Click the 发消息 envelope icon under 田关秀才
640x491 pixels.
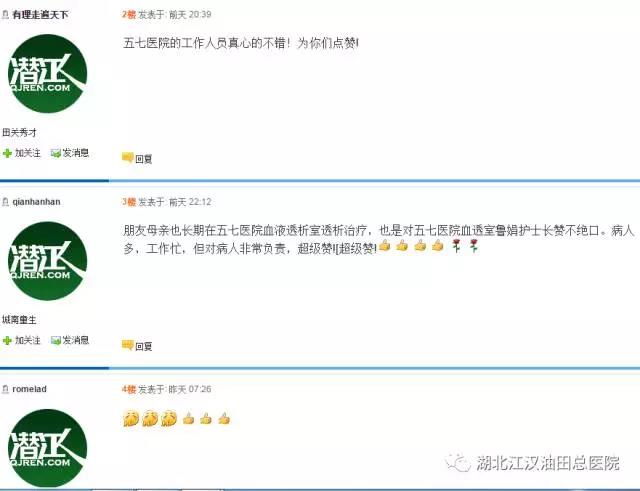(56, 153)
